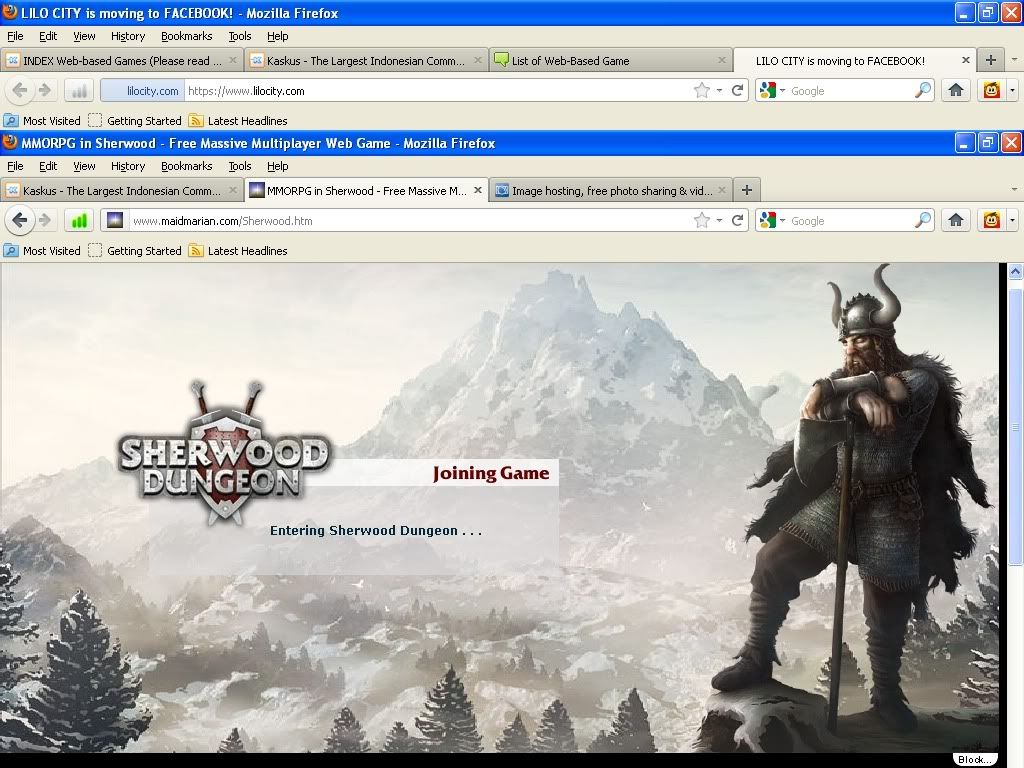This screenshot has width=1024, height=768.
Task: Click search magnifier in LILO CITY window
Action: (x=923, y=91)
